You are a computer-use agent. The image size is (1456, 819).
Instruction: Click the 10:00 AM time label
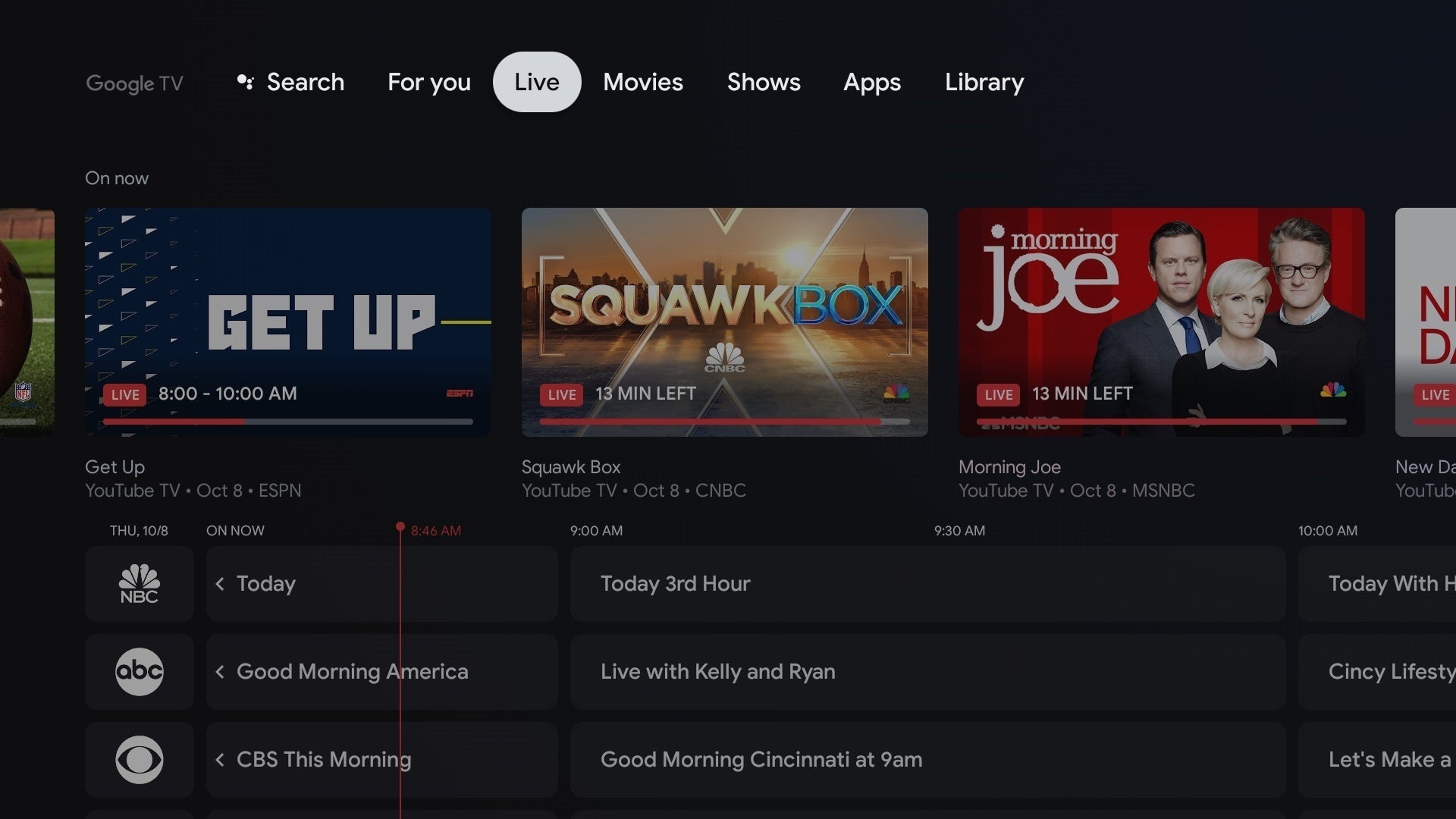tap(1327, 531)
